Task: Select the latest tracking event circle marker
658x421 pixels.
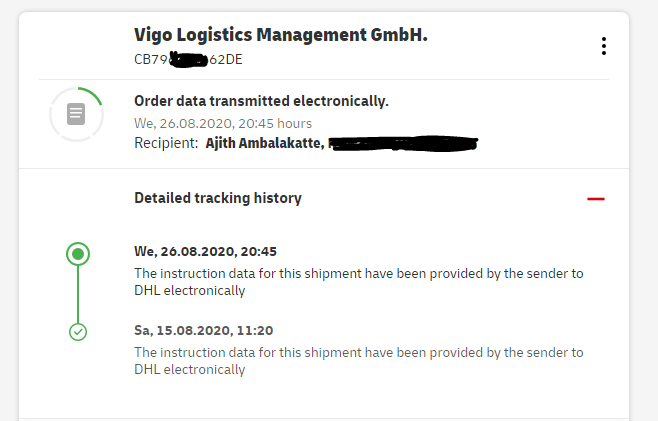Action: click(78, 254)
